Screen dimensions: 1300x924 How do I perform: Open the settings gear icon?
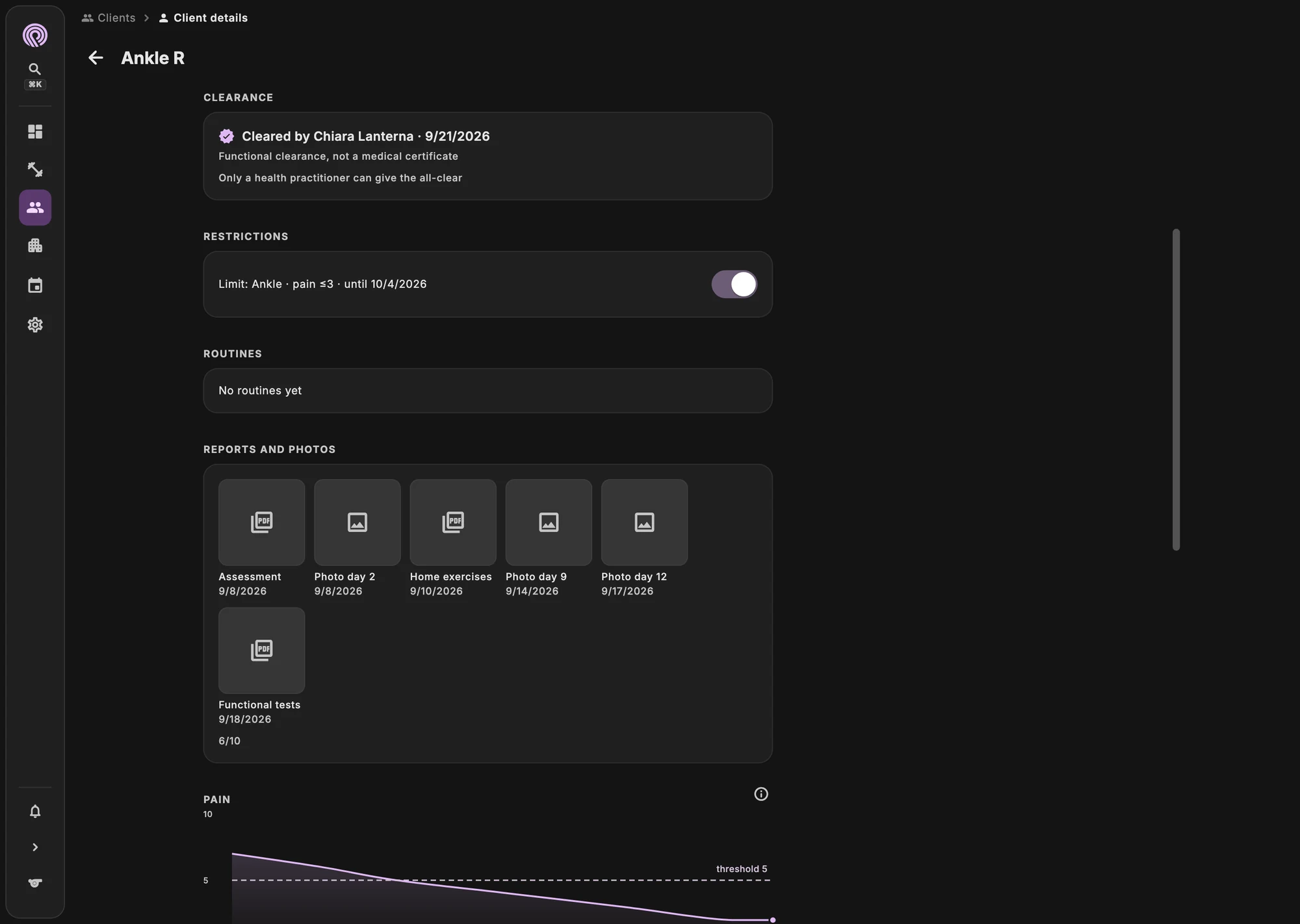pos(35,325)
